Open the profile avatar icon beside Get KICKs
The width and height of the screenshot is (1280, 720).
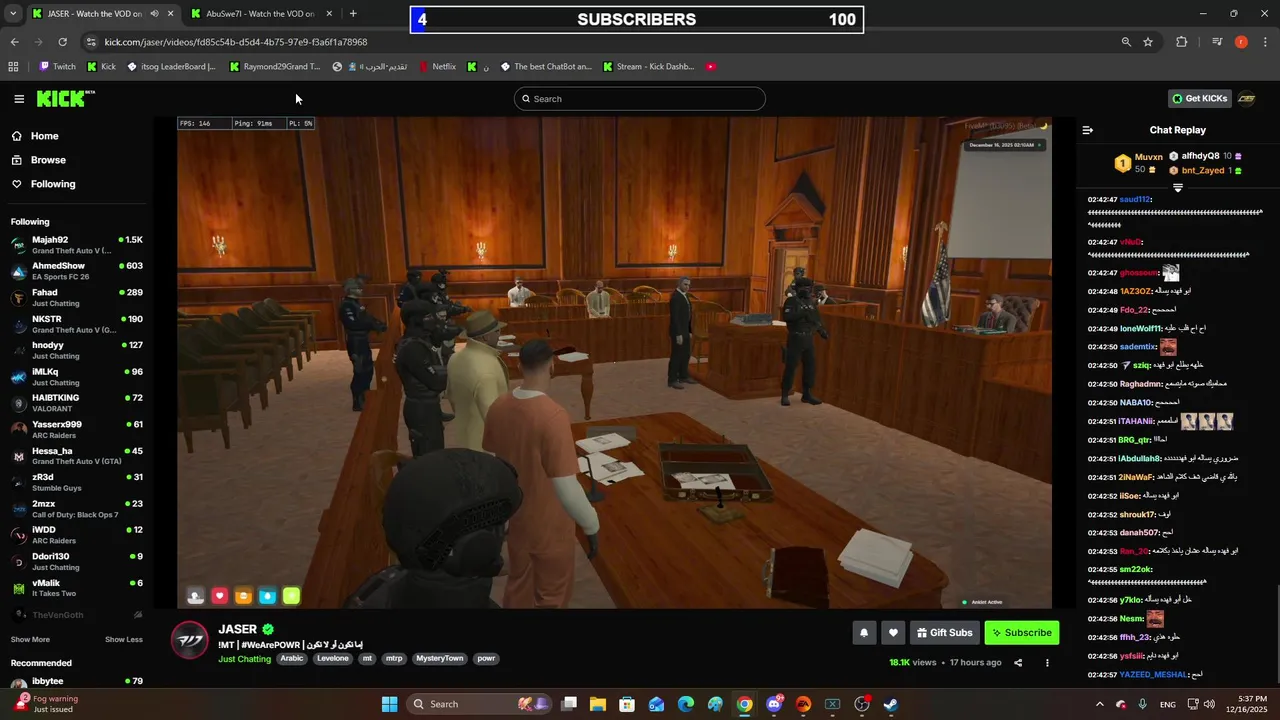click(1247, 99)
